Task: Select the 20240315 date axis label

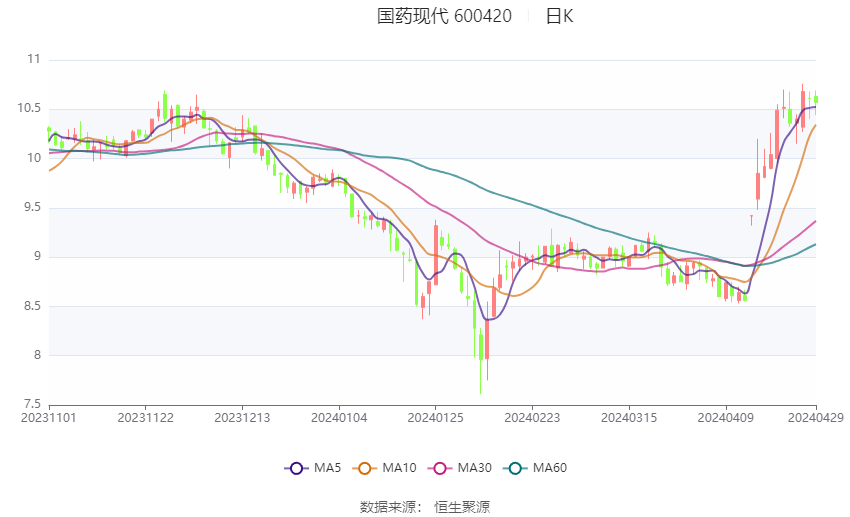Action: pos(629,418)
